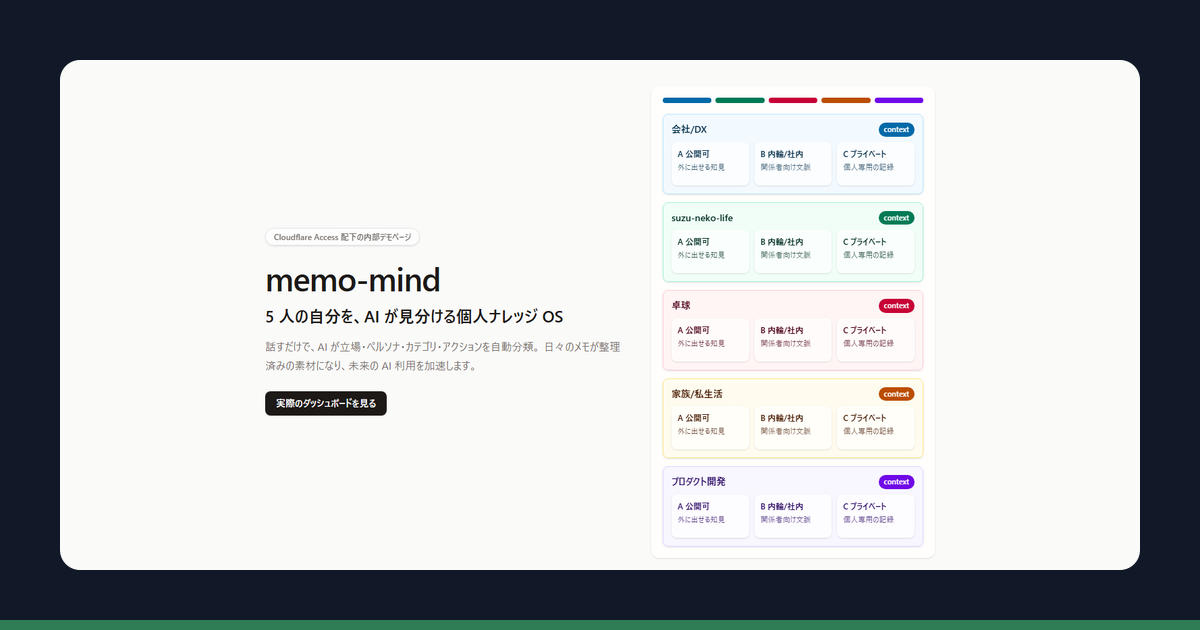Open the 家族/私生活 card title
Screen dimensions: 1200x630
pos(696,393)
